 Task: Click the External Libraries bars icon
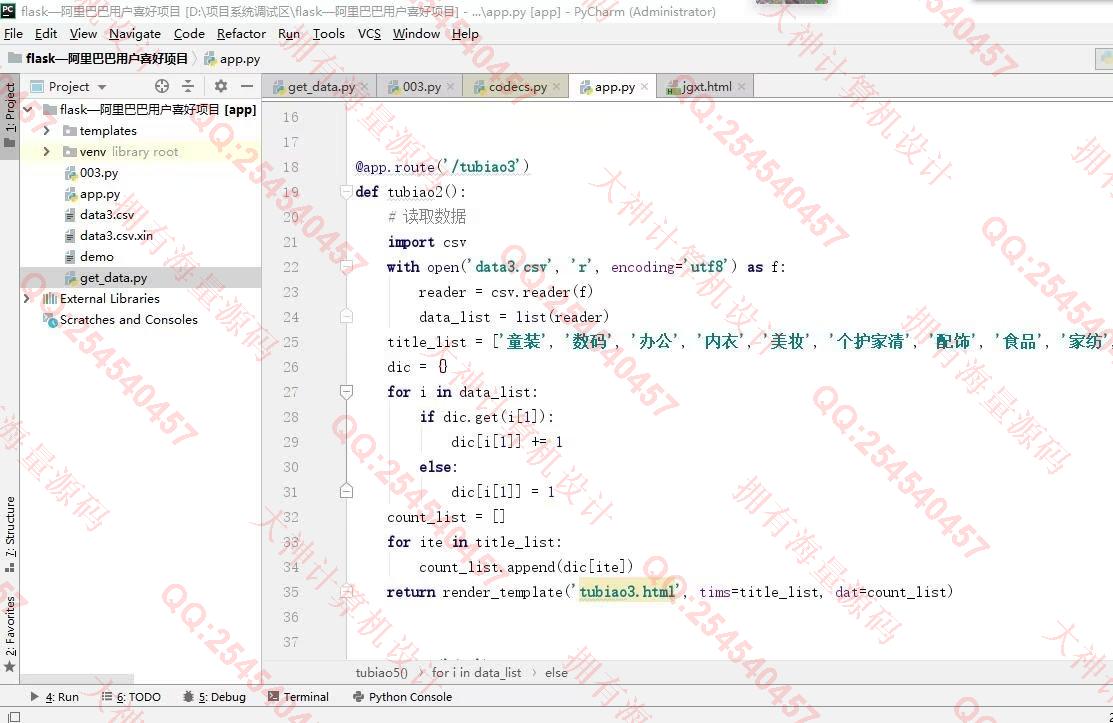50,299
